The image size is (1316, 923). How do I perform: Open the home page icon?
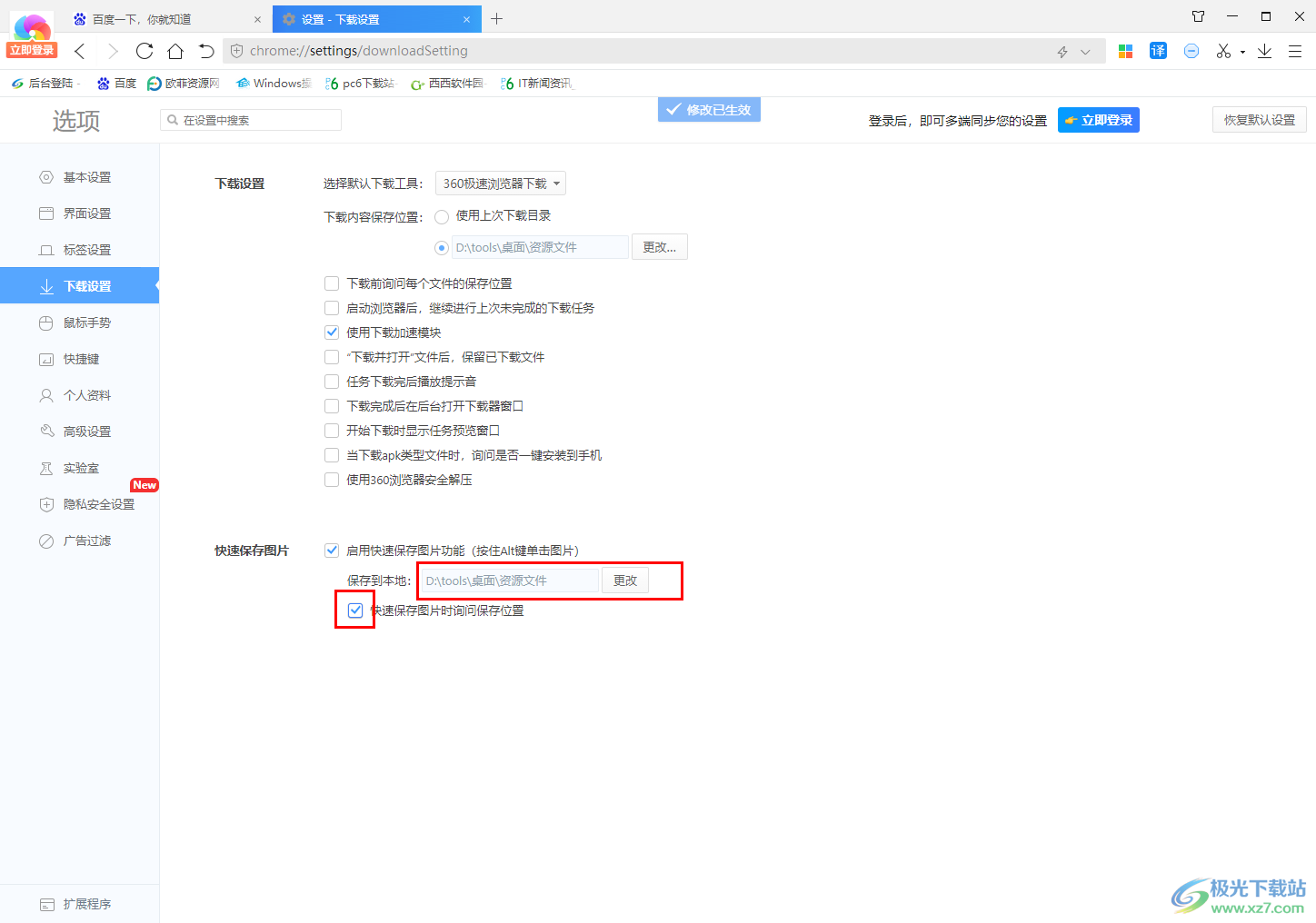point(175,51)
